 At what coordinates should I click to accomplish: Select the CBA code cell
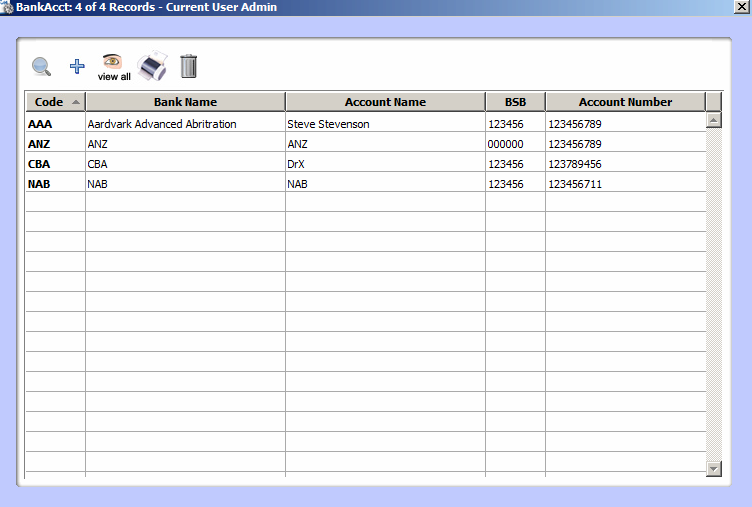56,164
